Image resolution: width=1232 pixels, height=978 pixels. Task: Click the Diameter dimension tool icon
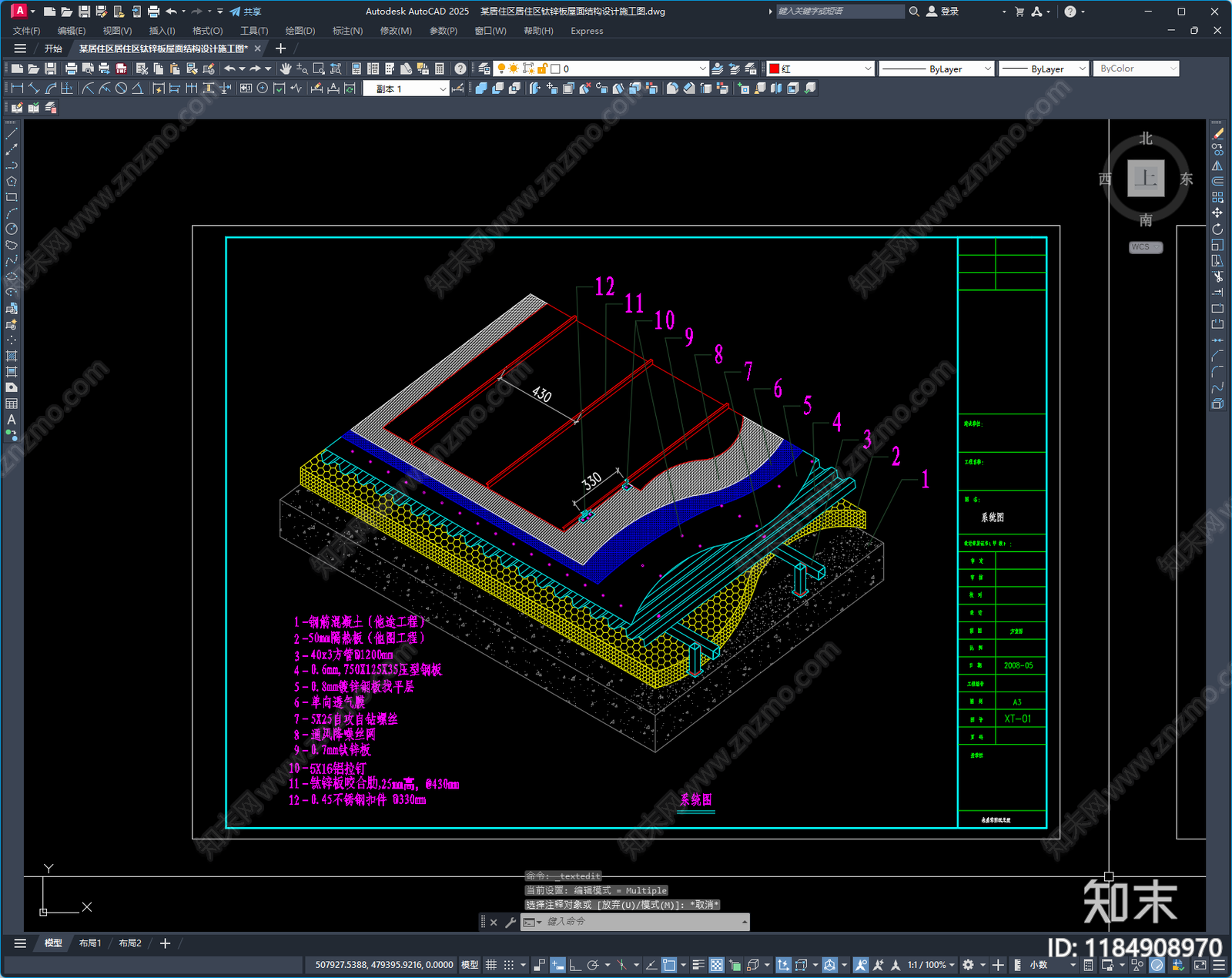click(121, 89)
